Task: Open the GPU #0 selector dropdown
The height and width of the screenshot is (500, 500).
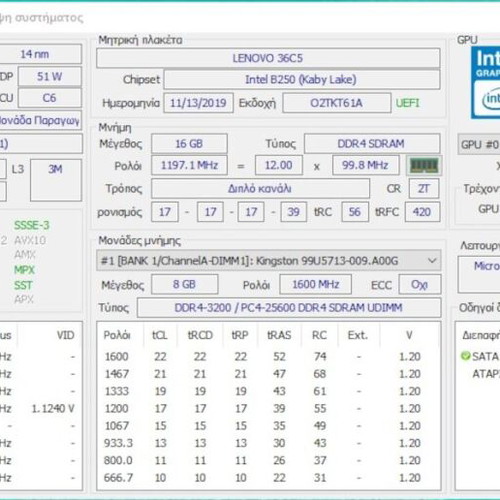Action: (x=479, y=144)
